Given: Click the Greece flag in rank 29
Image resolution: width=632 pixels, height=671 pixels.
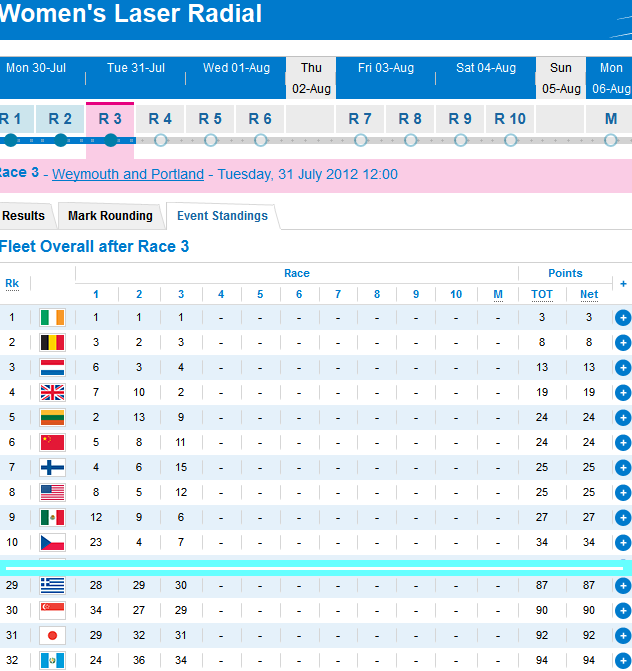Looking at the screenshot, I should click(52, 585).
